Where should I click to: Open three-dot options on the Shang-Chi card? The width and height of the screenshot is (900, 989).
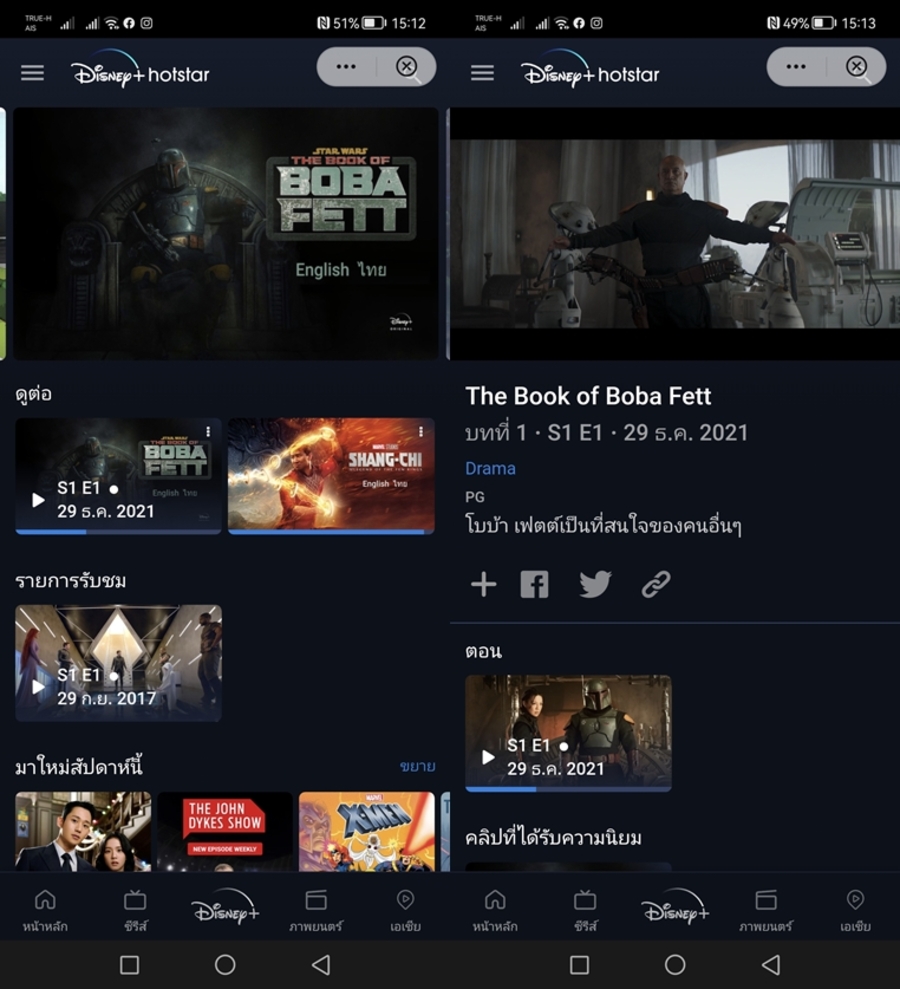coord(421,432)
